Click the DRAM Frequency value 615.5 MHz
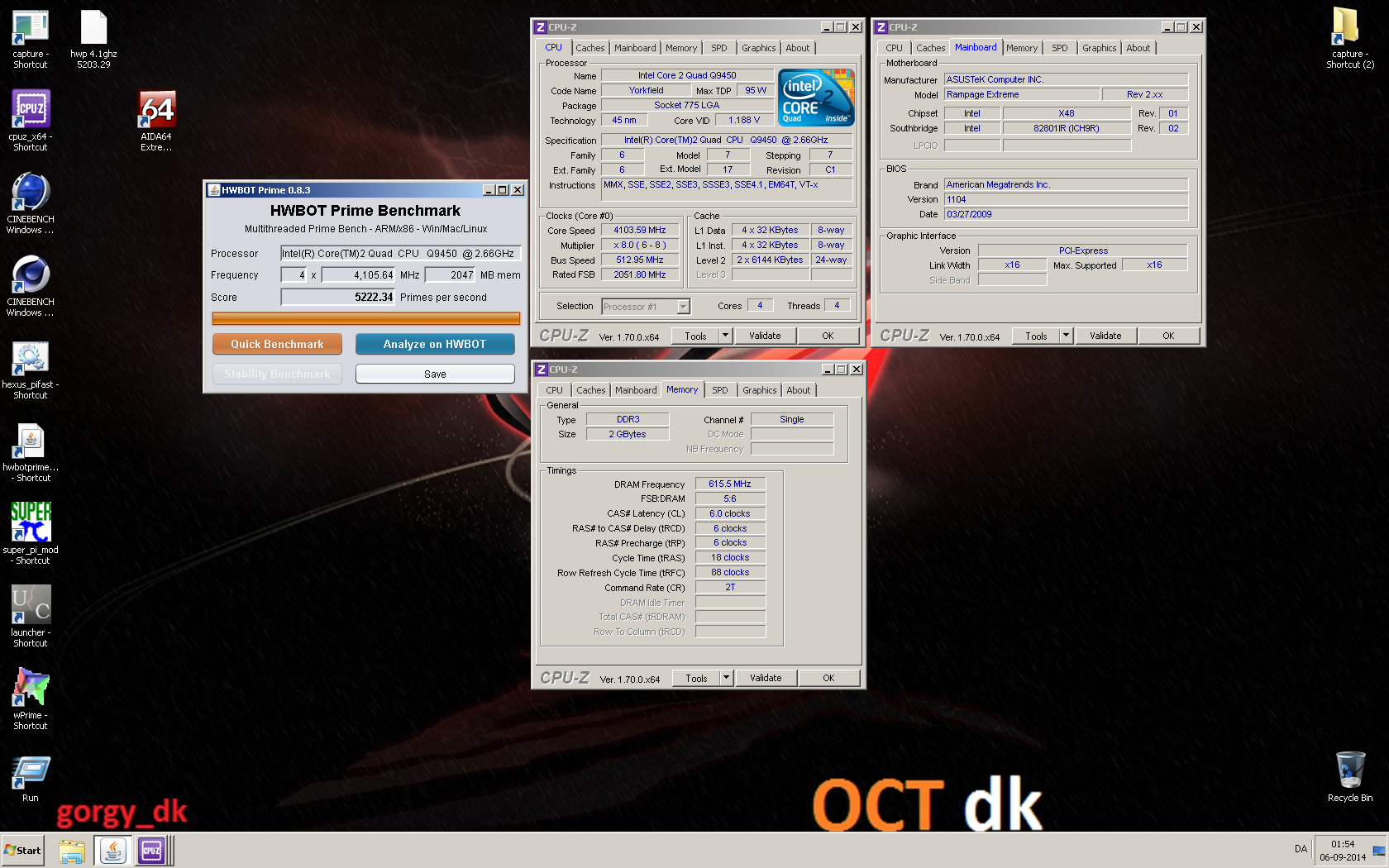The image size is (1389, 868). tap(730, 484)
